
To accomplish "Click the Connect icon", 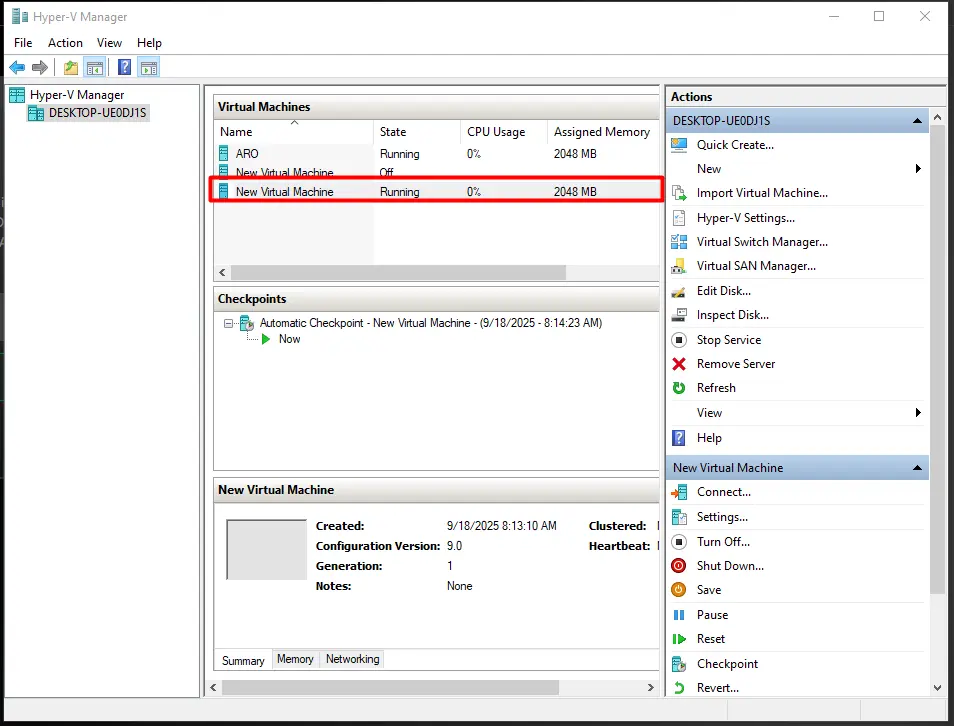I will click(x=679, y=492).
